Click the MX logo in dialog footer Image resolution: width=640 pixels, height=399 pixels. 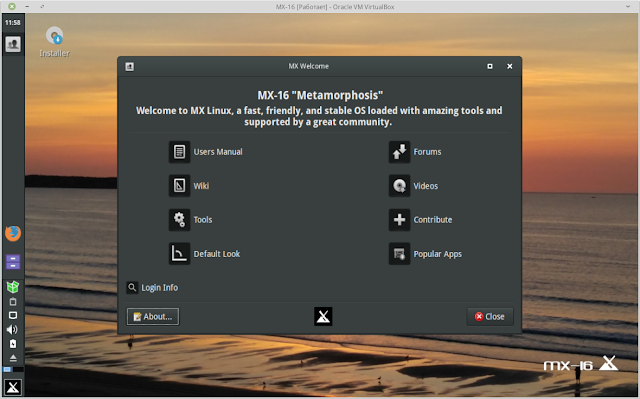tap(323, 316)
